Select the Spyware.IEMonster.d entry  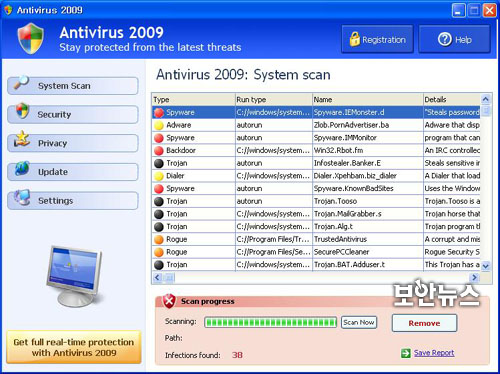[x=349, y=112]
